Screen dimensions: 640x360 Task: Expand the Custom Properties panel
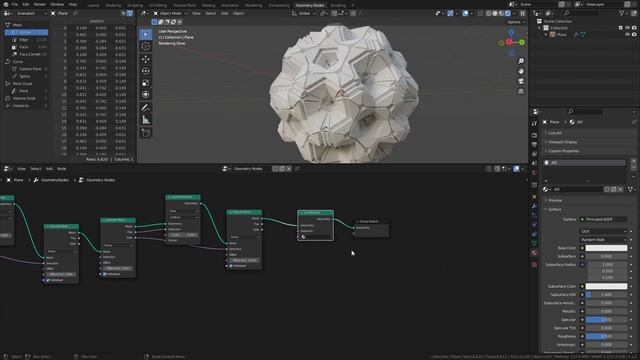point(563,151)
